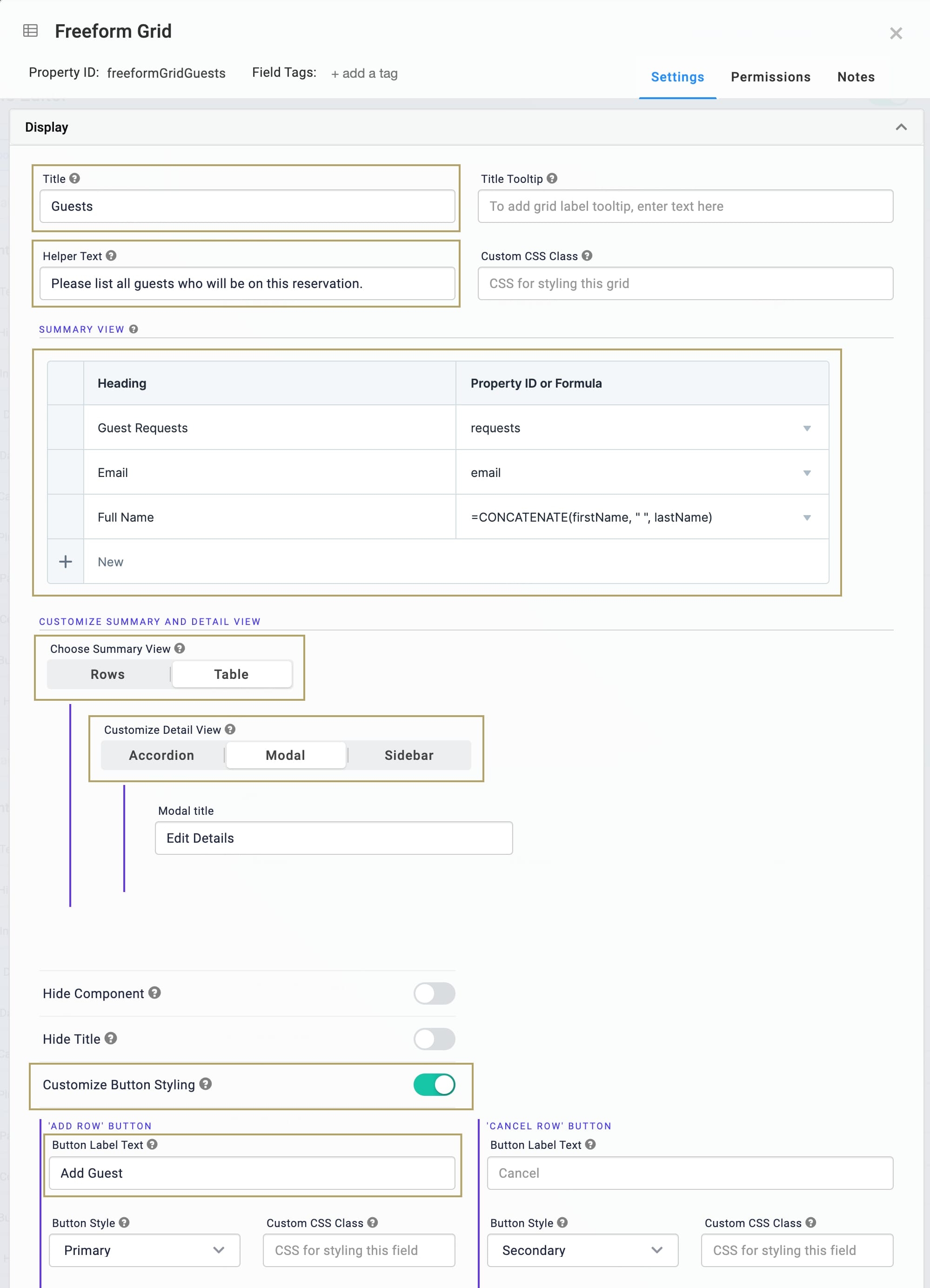
Task: Click the Helper Text input field
Action: click(248, 283)
